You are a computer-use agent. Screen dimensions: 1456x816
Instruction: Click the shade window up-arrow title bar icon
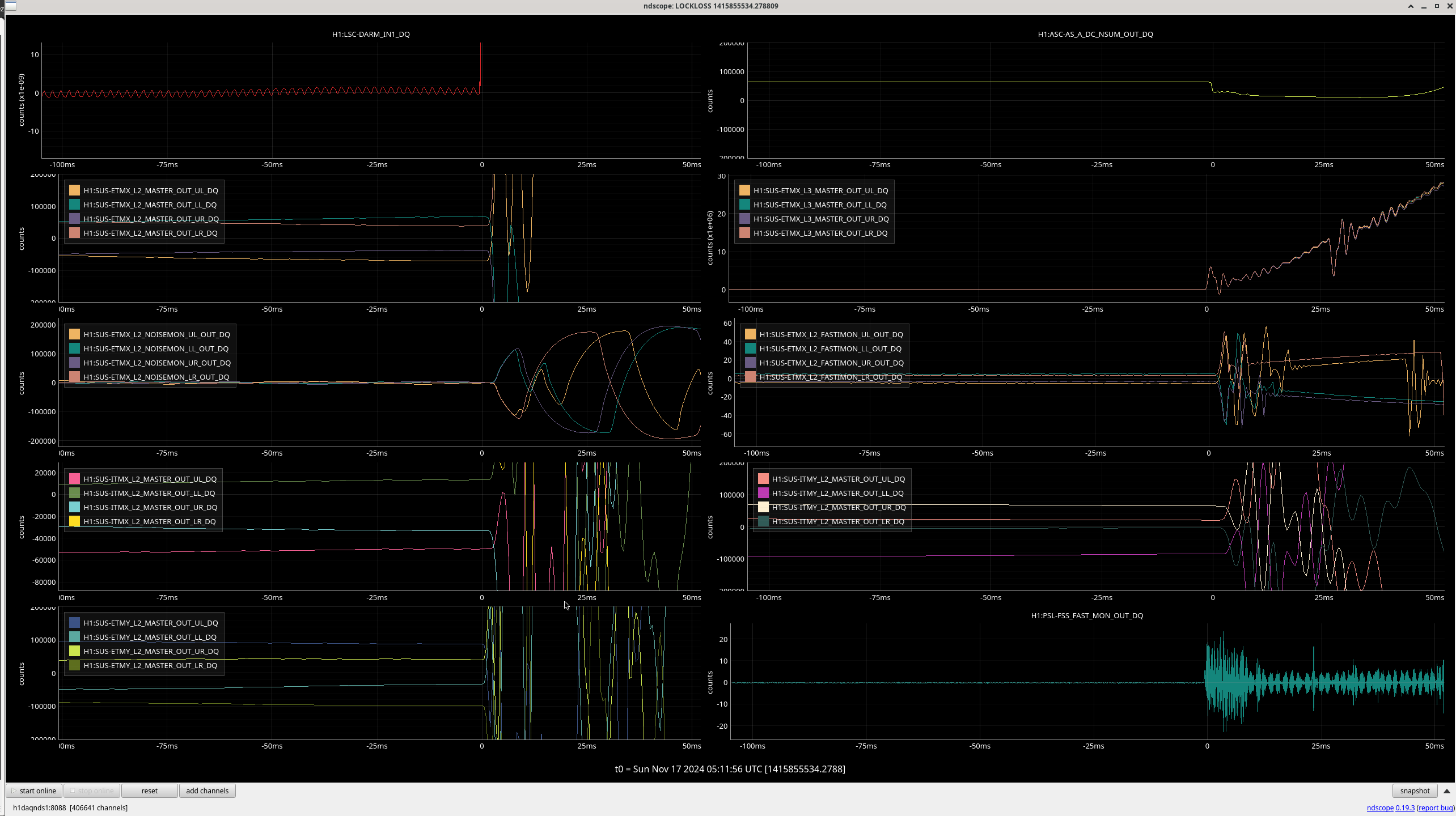[x=1411, y=6]
